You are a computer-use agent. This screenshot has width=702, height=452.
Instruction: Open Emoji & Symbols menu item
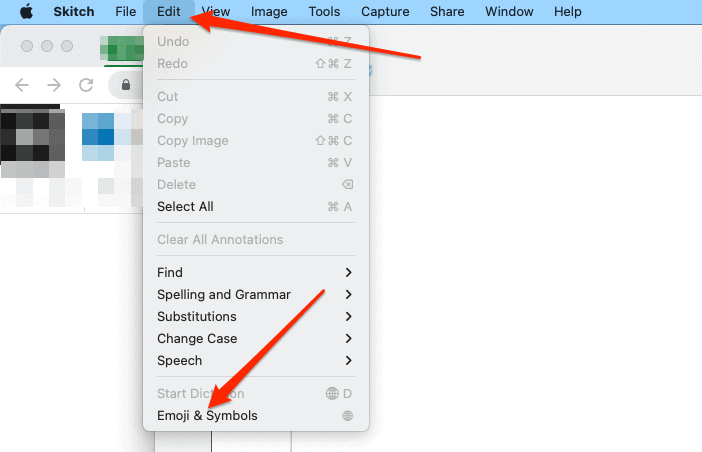click(207, 416)
